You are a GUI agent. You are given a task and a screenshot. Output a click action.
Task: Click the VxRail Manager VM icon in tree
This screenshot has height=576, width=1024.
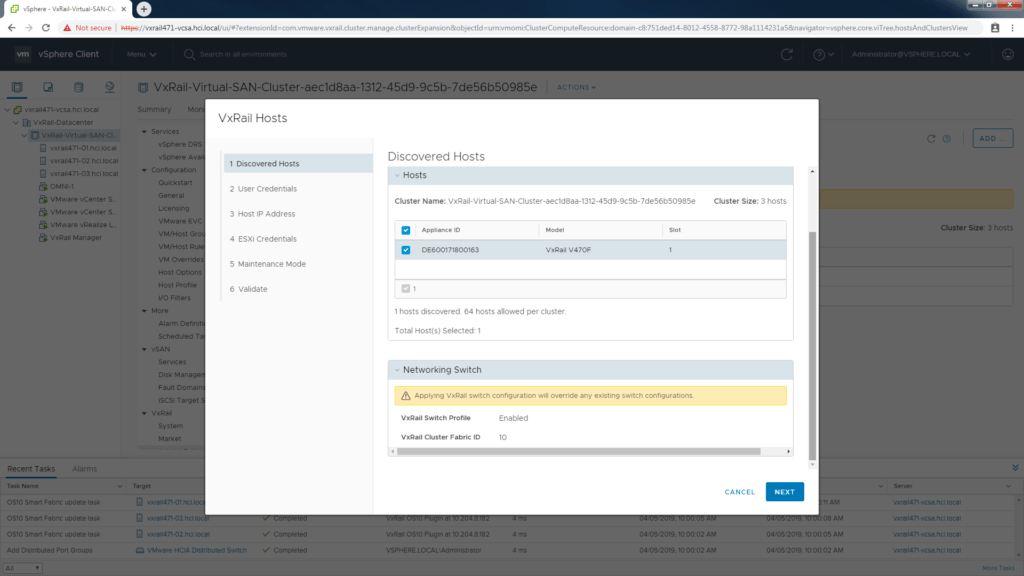coord(43,238)
